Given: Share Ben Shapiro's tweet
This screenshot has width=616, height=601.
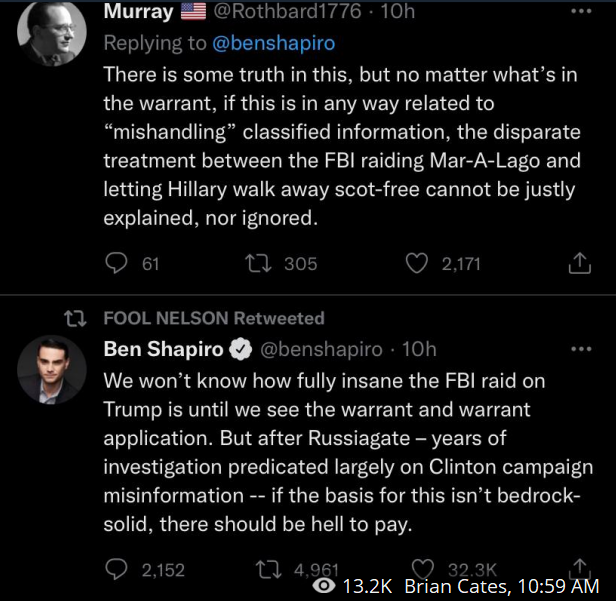Looking at the screenshot, I should 579,566.
